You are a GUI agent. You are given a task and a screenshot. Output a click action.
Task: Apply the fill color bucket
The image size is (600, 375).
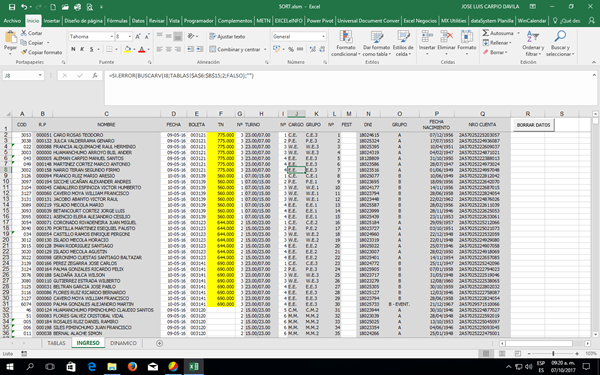[x=127, y=49]
